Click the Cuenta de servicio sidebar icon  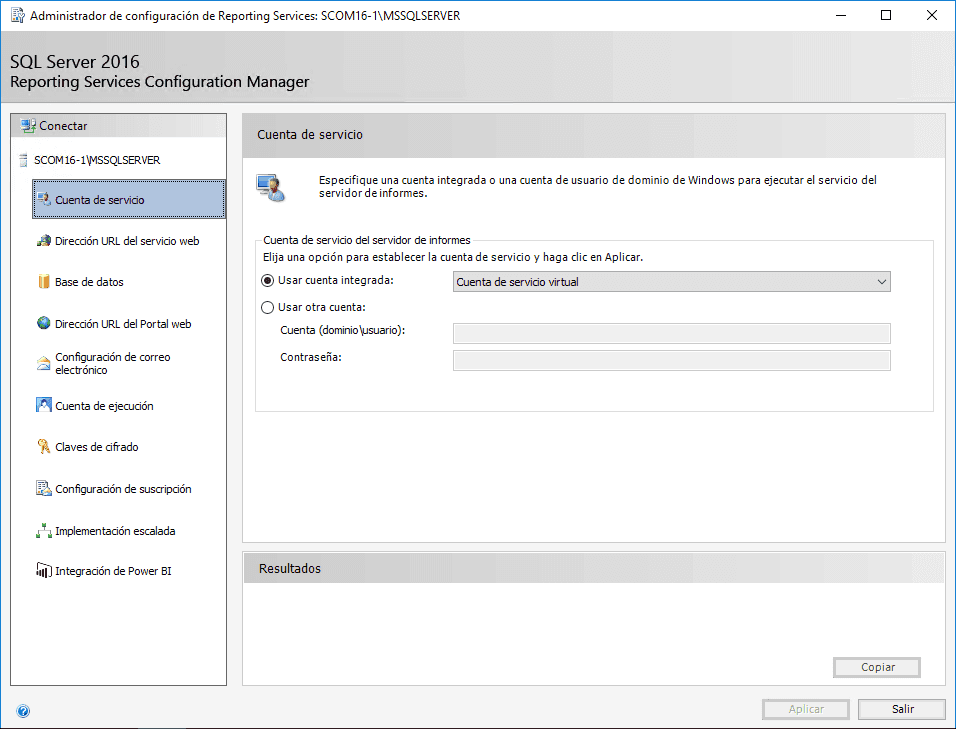pos(44,199)
